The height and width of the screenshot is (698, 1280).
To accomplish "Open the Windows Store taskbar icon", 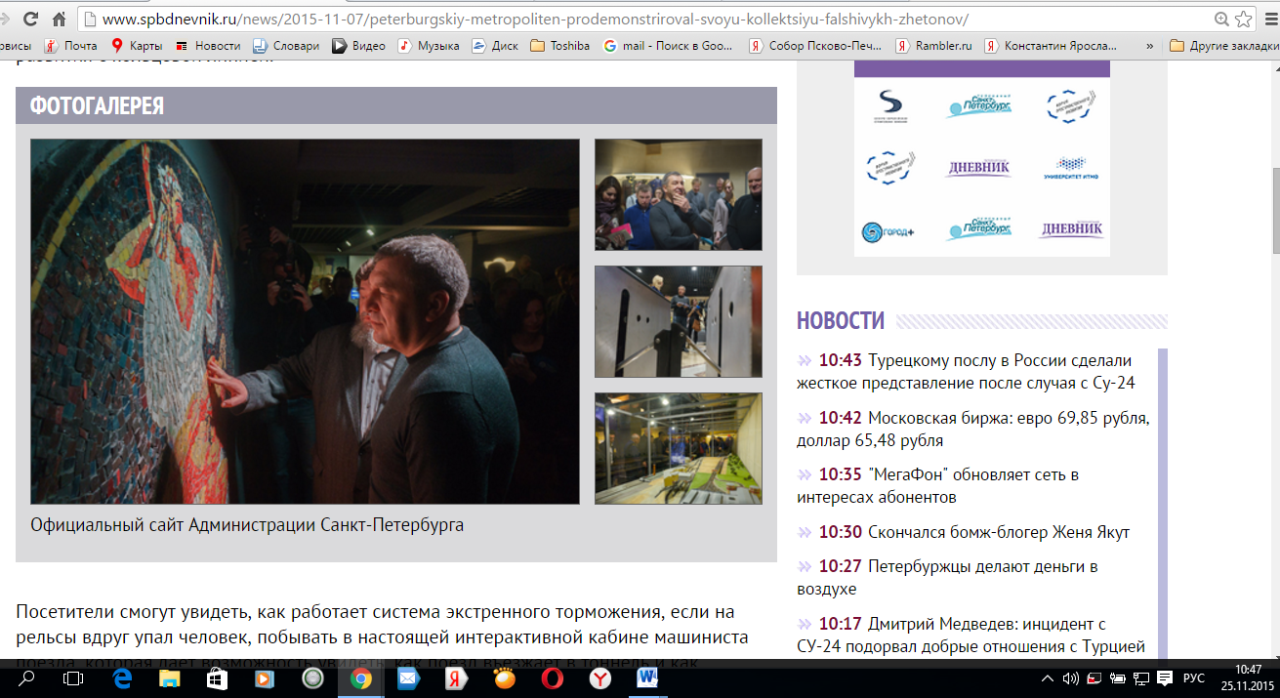I will click(x=217, y=680).
